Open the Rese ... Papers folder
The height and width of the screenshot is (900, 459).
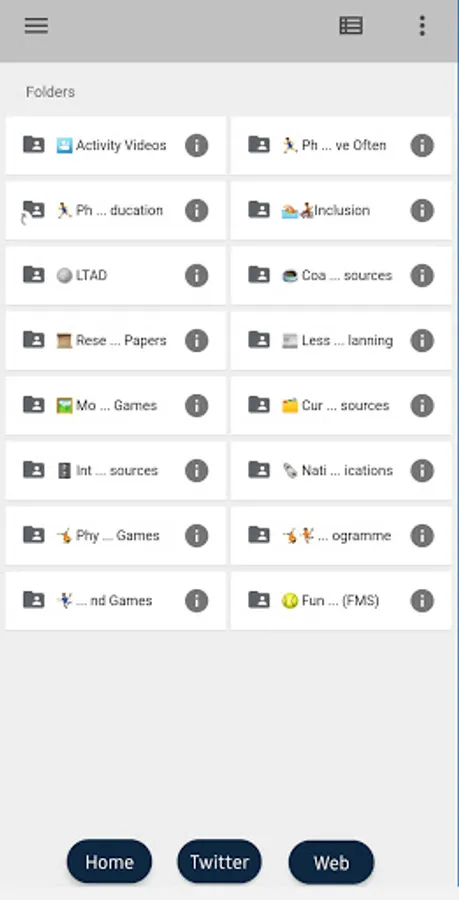[x=116, y=340]
